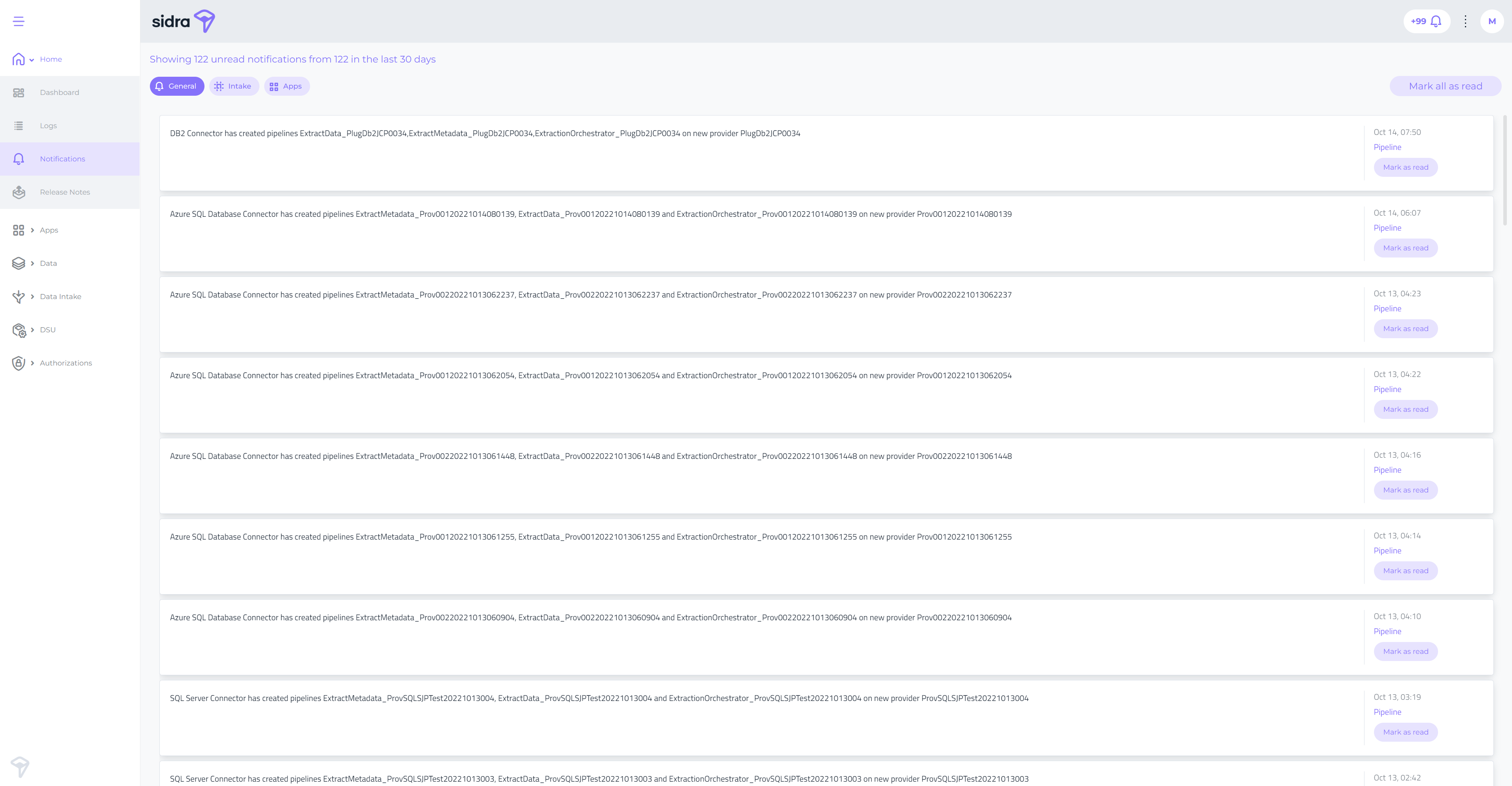Open the three-dot options menu

click(1465, 22)
